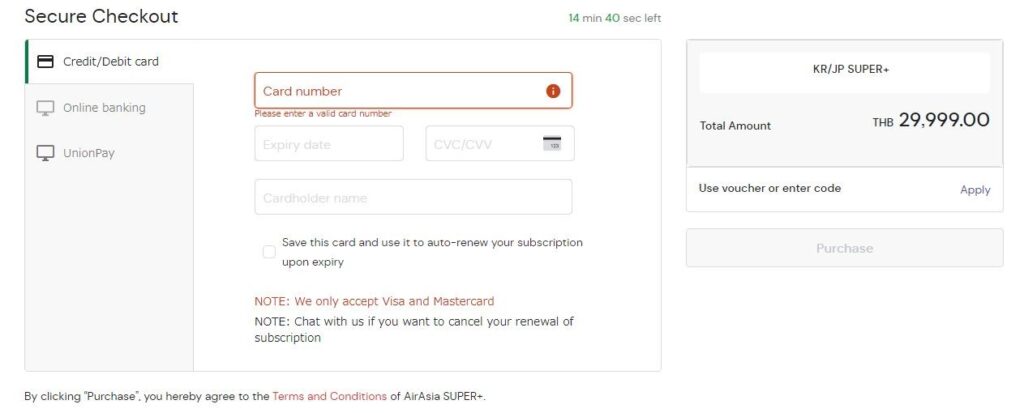Click the Online banking monitor icon
Screen dimensions: 1024x413
pos(45,108)
